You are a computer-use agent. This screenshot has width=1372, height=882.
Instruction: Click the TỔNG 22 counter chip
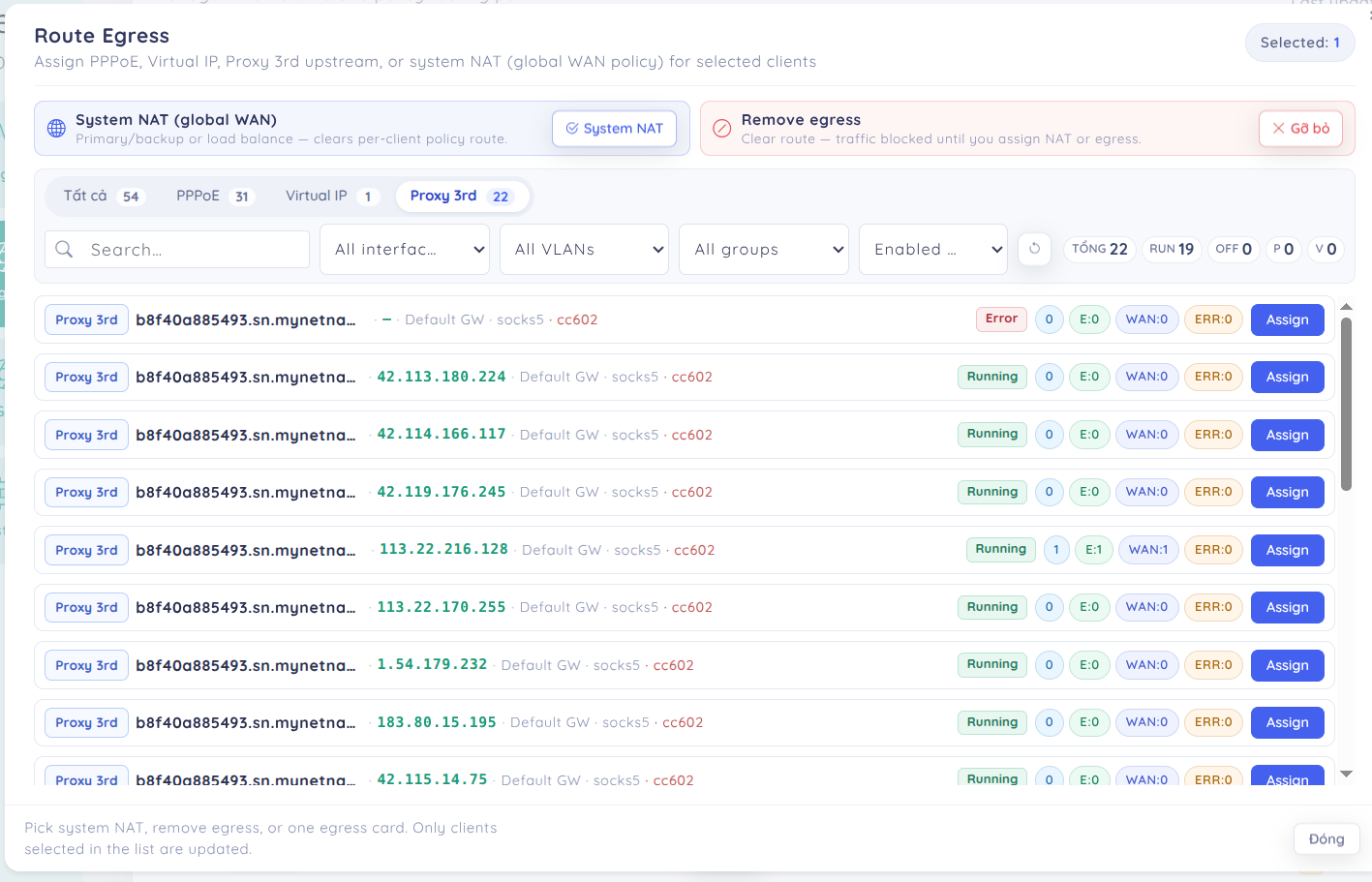point(1100,249)
